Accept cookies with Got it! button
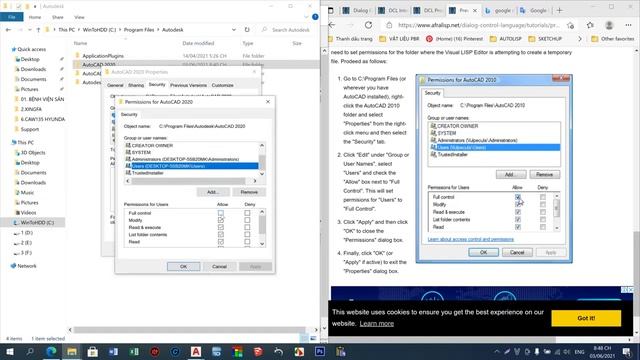640x360 pixels. point(586,318)
